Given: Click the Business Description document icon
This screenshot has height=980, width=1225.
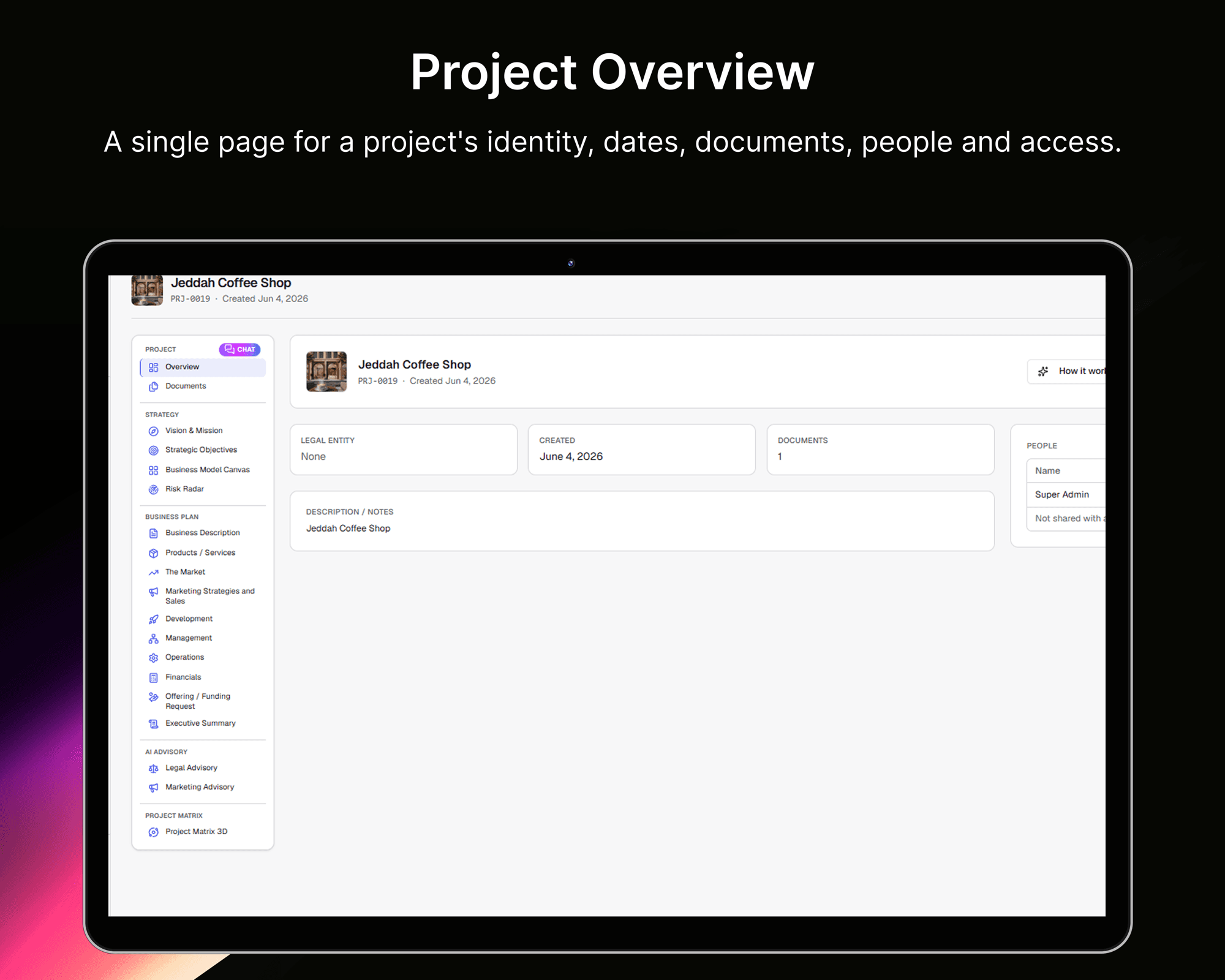Looking at the screenshot, I should point(153,533).
